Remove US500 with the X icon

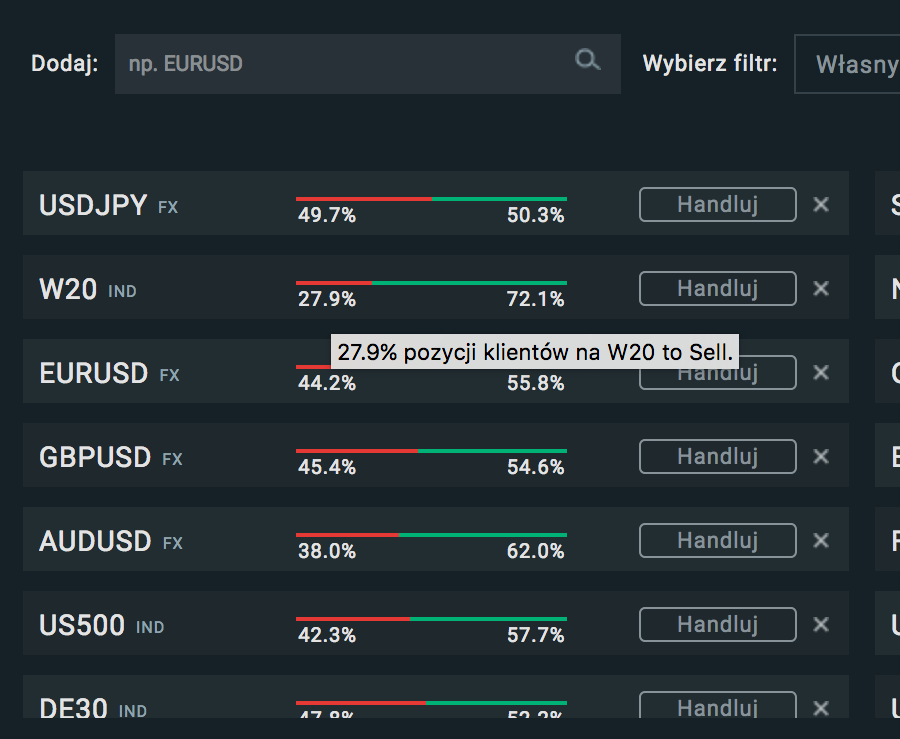click(821, 624)
